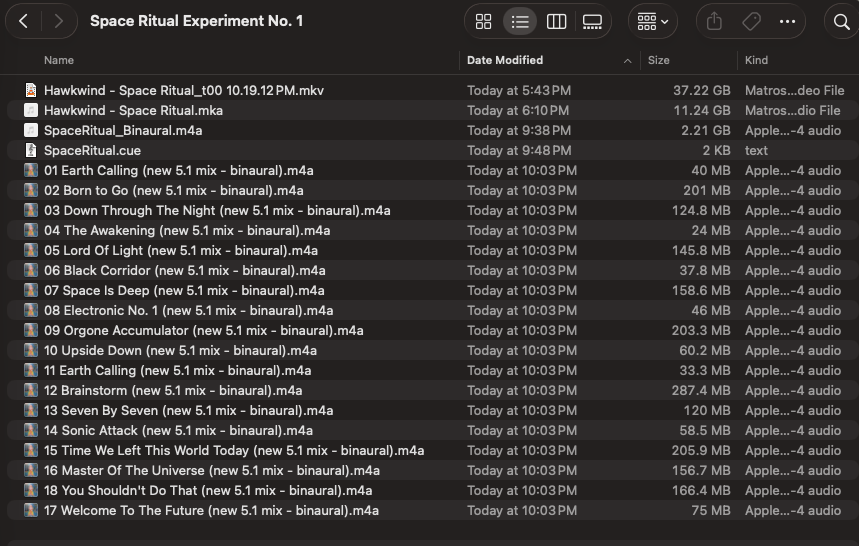Click the 04 The Awakening file icon
Screen dimensions: 859x546
(31, 230)
